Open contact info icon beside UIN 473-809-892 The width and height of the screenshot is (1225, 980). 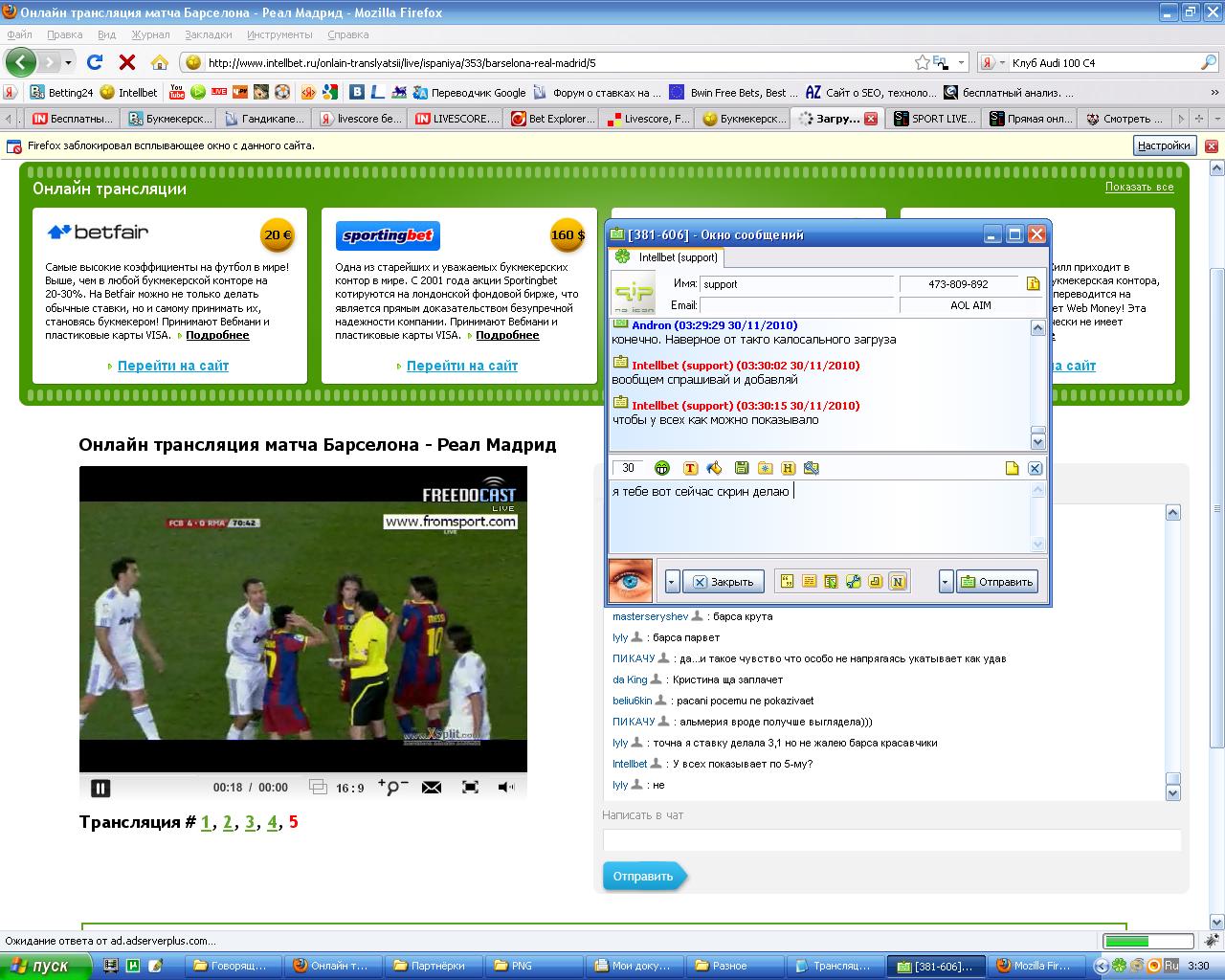(1034, 283)
